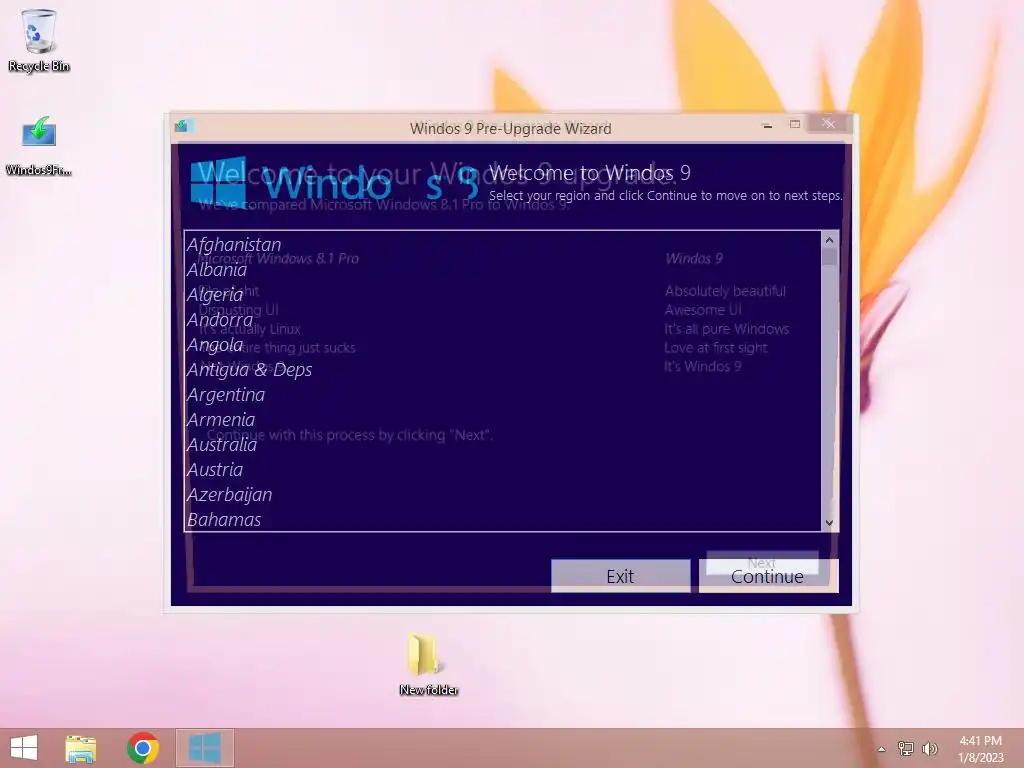Select the Windos9 installer desktop icon
The width and height of the screenshot is (1024, 768).
click(x=39, y=145)
